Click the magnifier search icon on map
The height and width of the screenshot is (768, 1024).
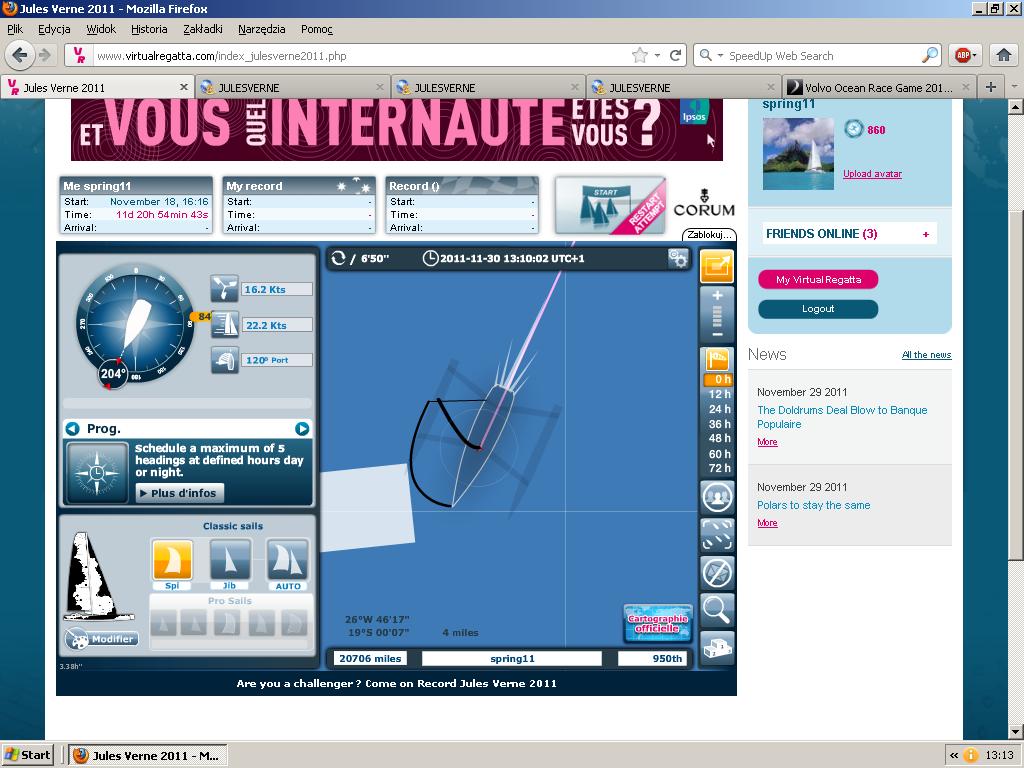coord(717,608)
